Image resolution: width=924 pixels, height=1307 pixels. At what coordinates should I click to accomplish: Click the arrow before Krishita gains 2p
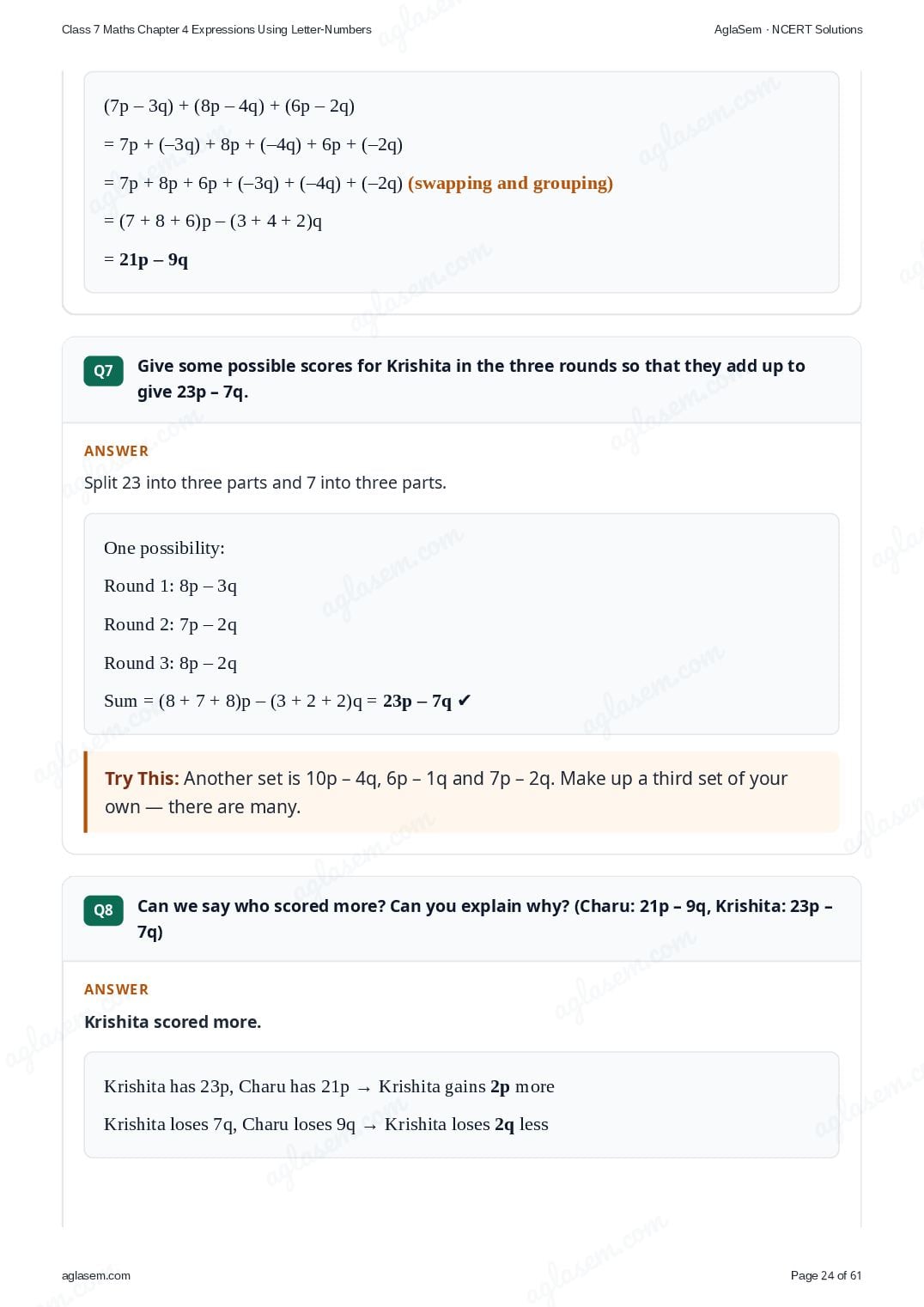(x=364, y=1088)
